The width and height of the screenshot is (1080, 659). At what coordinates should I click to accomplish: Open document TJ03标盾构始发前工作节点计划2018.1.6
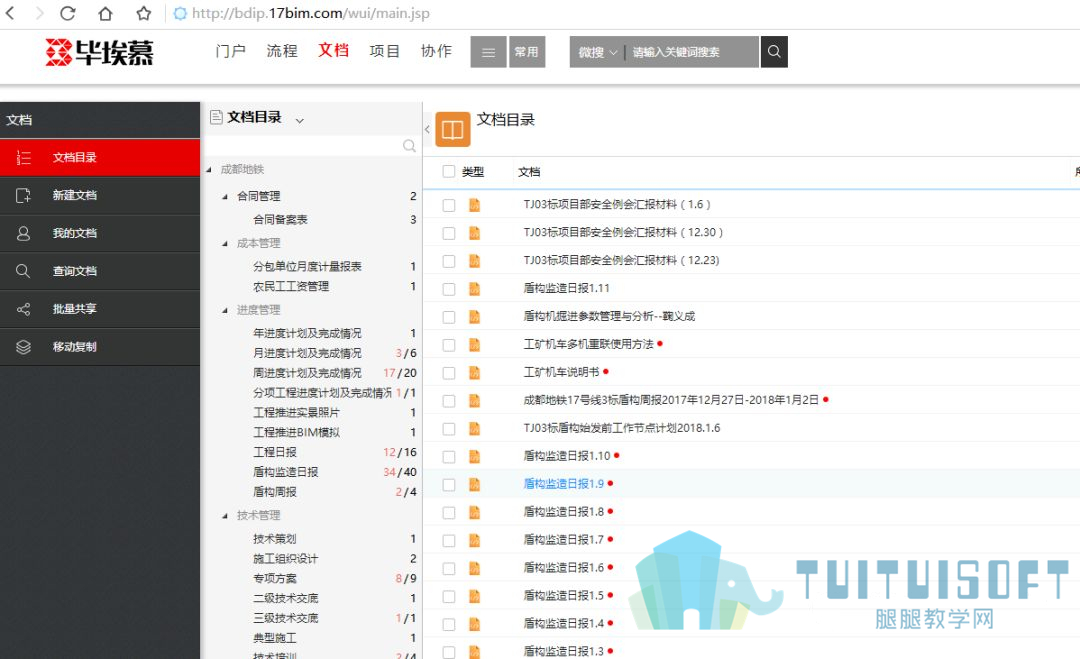(x=622, y=428)
